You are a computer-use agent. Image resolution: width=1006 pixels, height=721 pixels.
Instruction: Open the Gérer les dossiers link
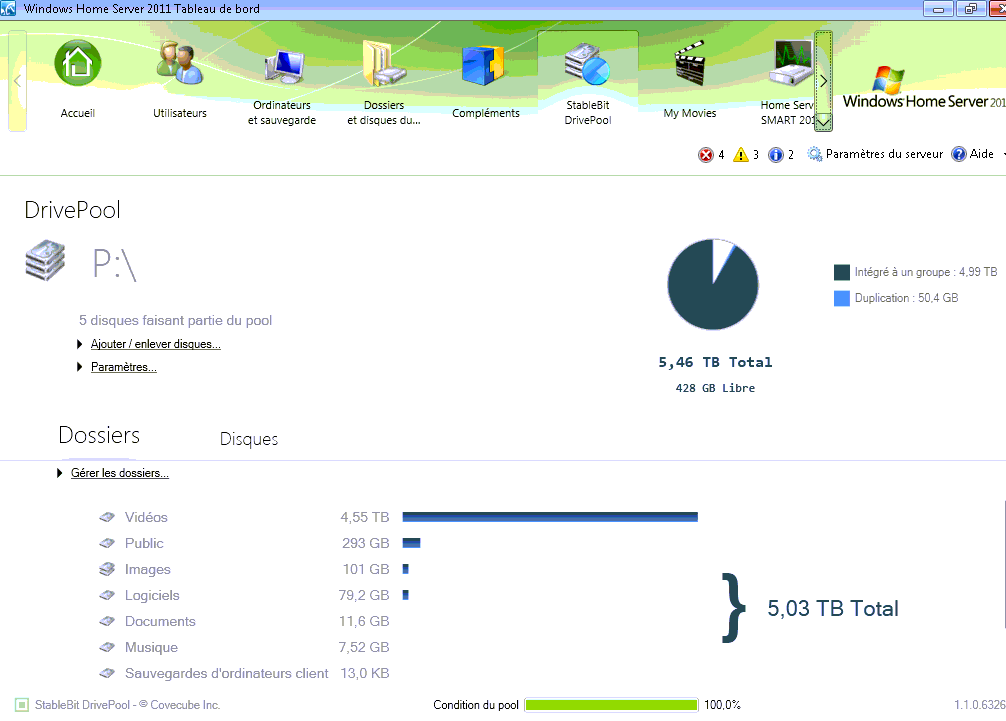point(120,473)
